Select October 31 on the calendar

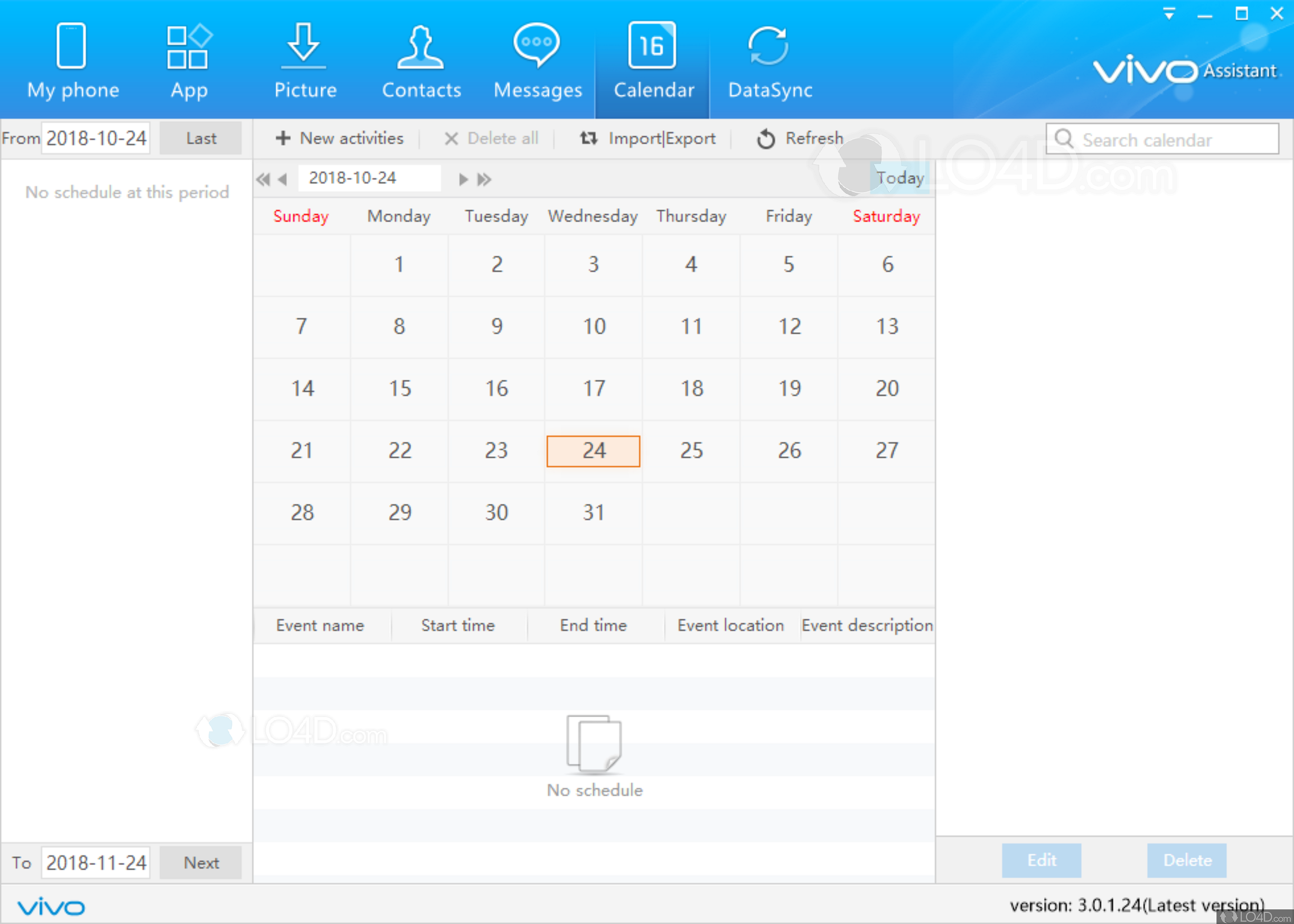coord(594,512)
